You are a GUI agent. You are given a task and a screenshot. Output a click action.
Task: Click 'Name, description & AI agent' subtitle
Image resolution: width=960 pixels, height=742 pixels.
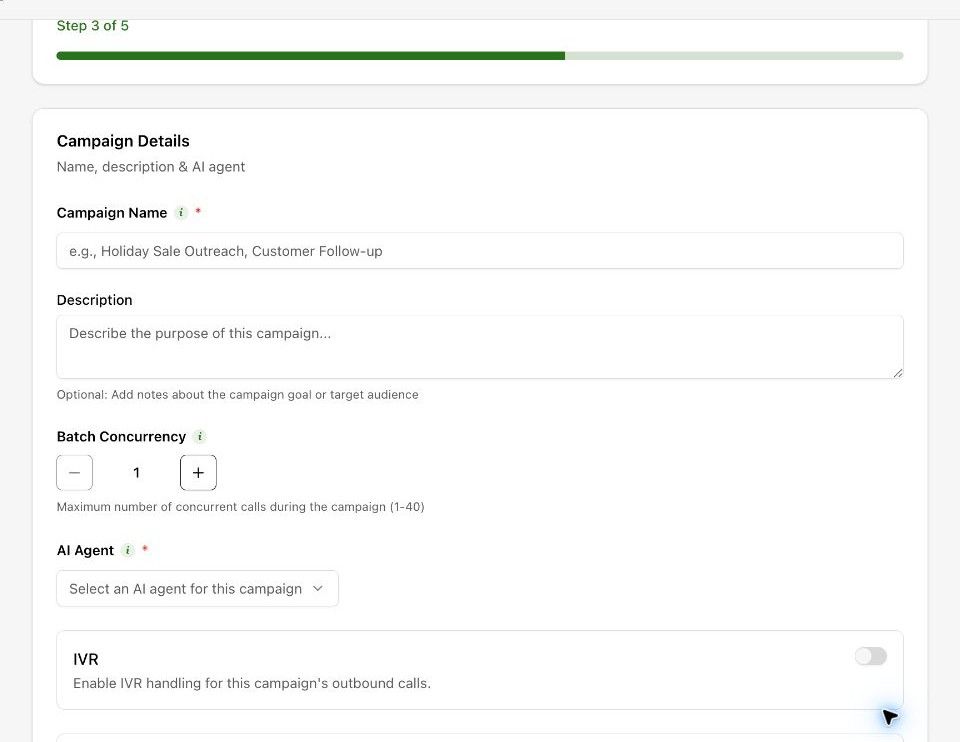tap(151, 167)
